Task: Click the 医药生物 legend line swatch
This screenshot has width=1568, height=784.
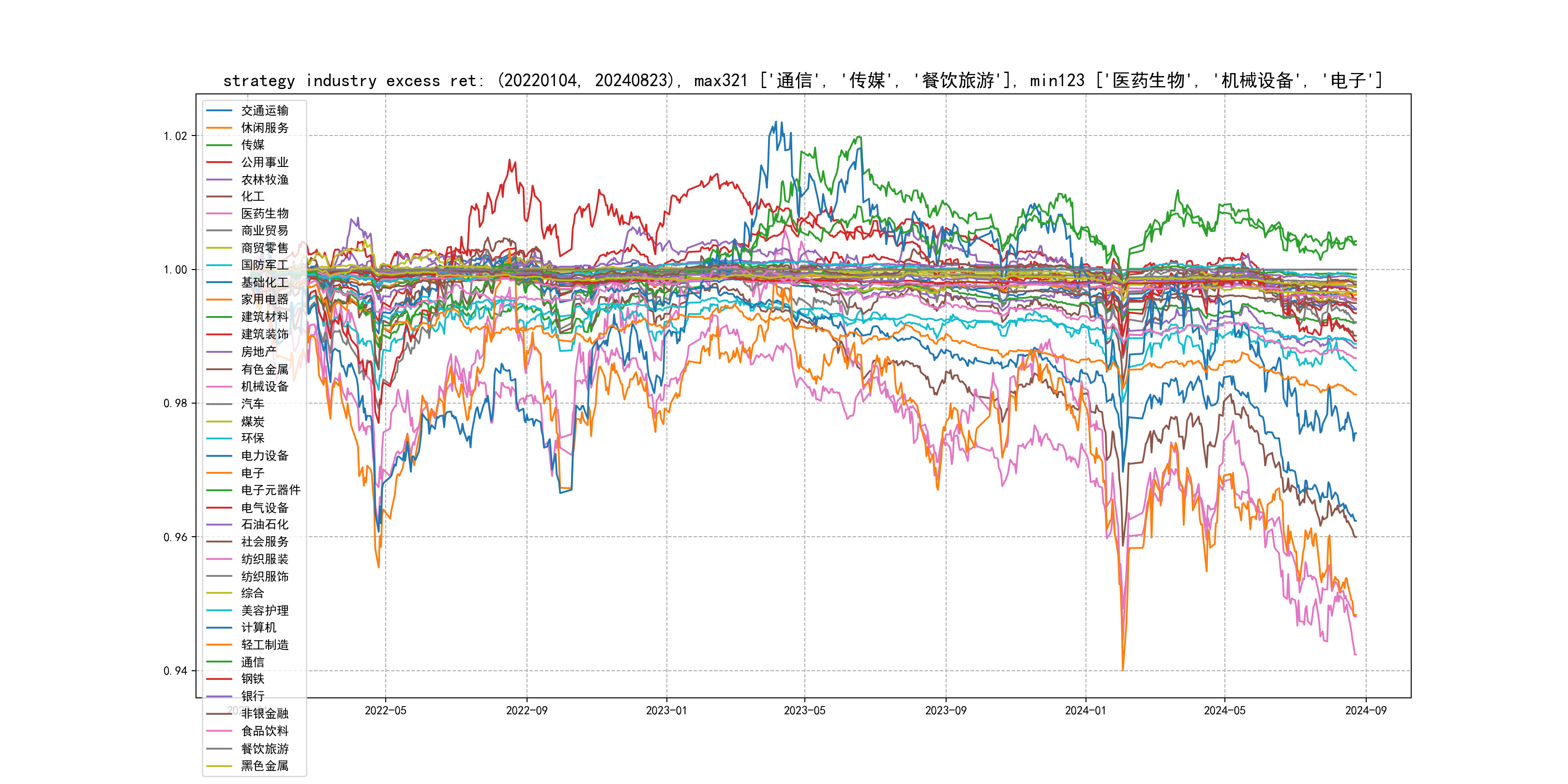Action: pos(219,213)
